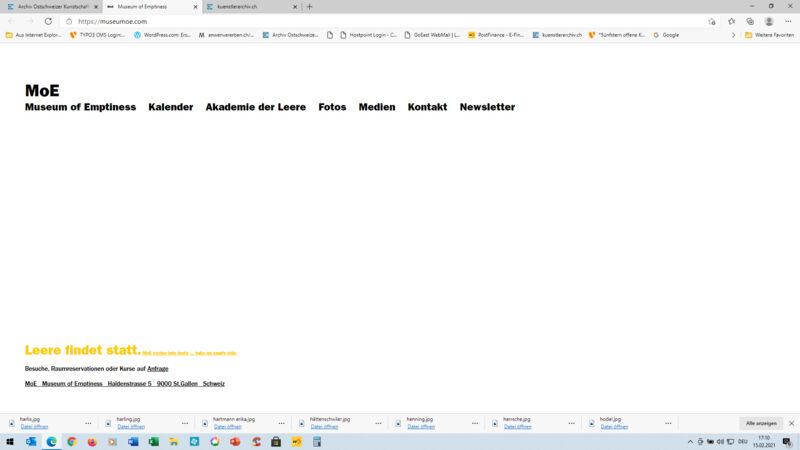The image size is (800, 450).
Task: Open options menu for hodel.jpg download
Action: click(668, 423)
